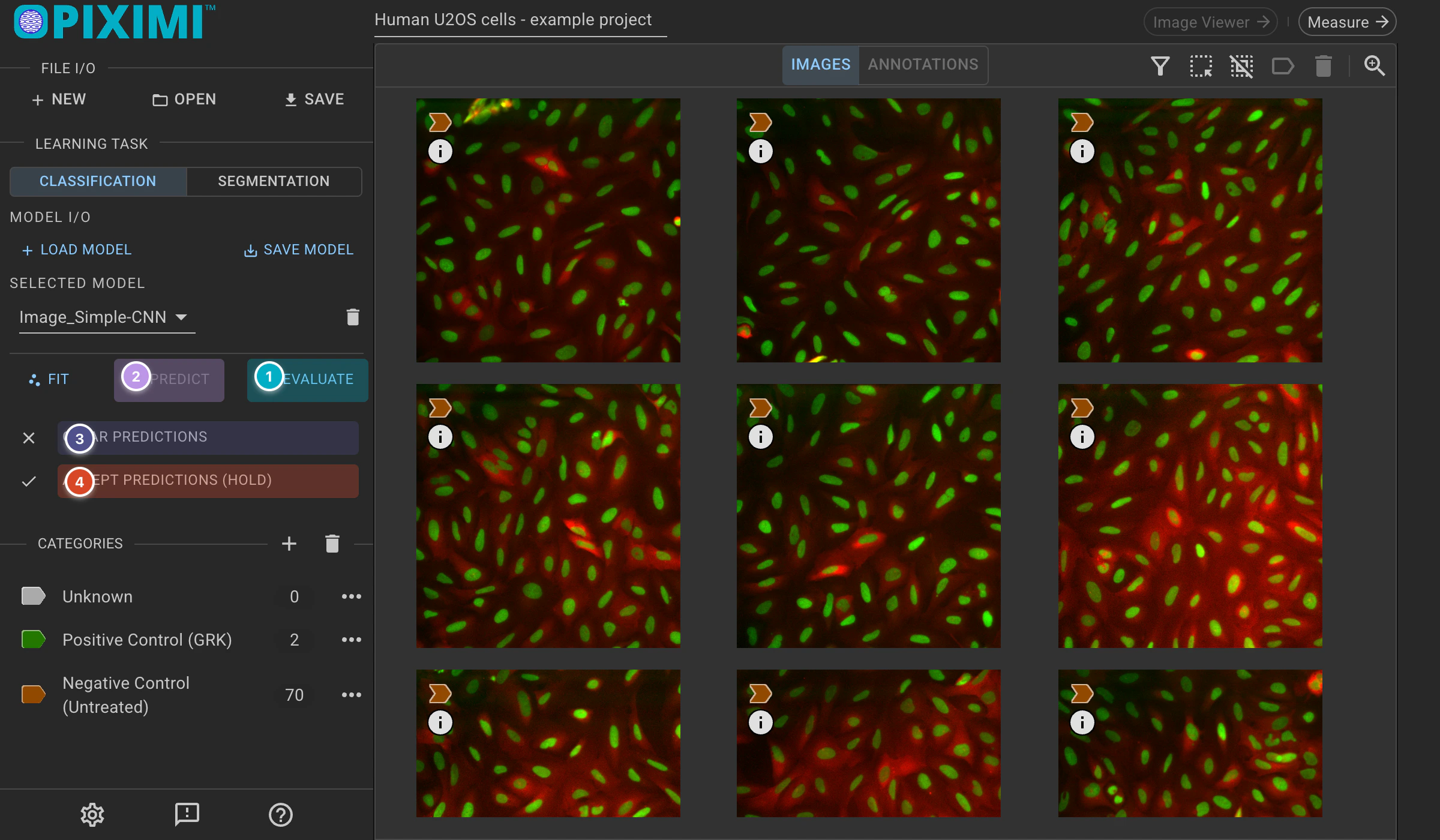Click Save Model
1440x840 pixels.
(299, 250)
